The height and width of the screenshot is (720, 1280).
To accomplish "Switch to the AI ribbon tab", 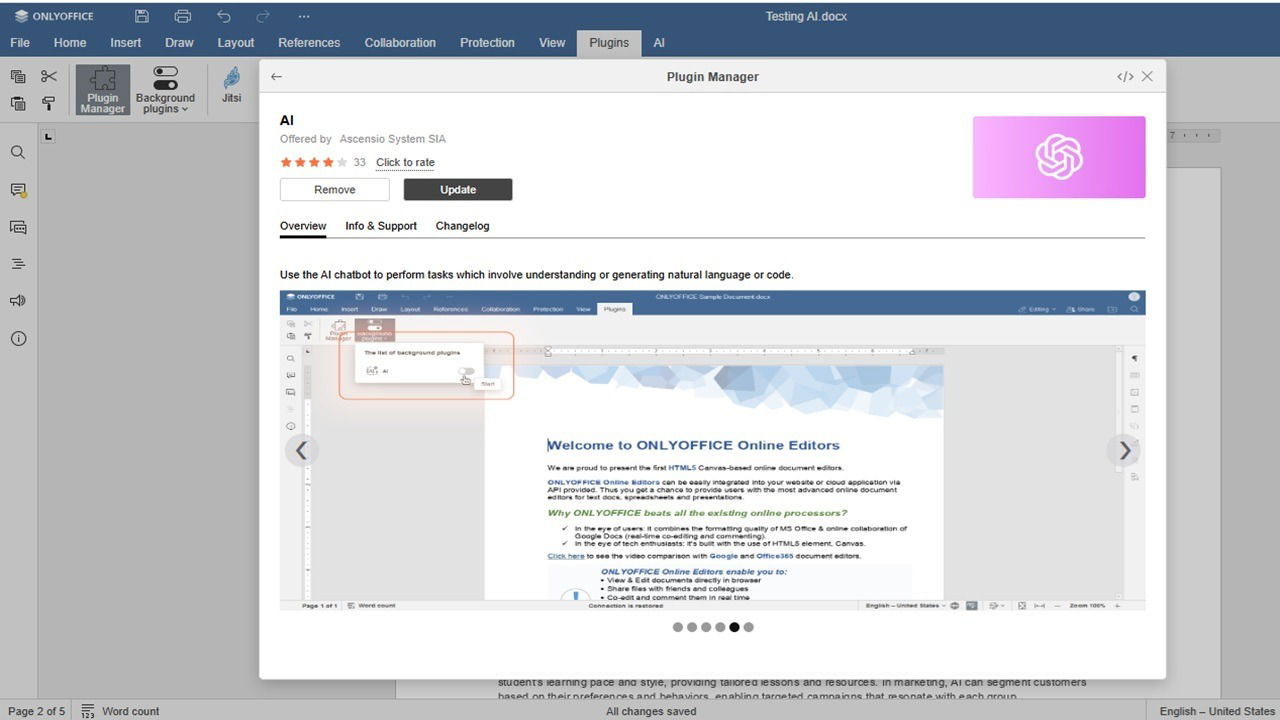I will 659,43.
